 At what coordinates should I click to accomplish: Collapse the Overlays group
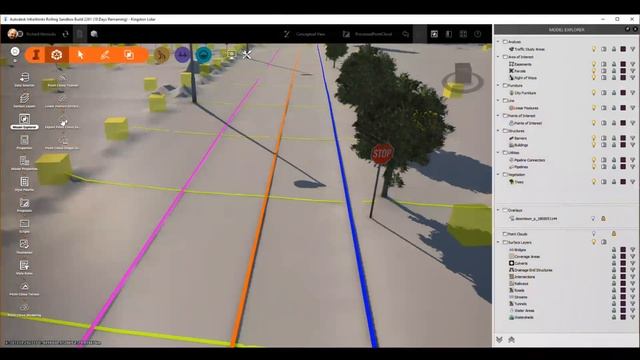pos(498,210)
